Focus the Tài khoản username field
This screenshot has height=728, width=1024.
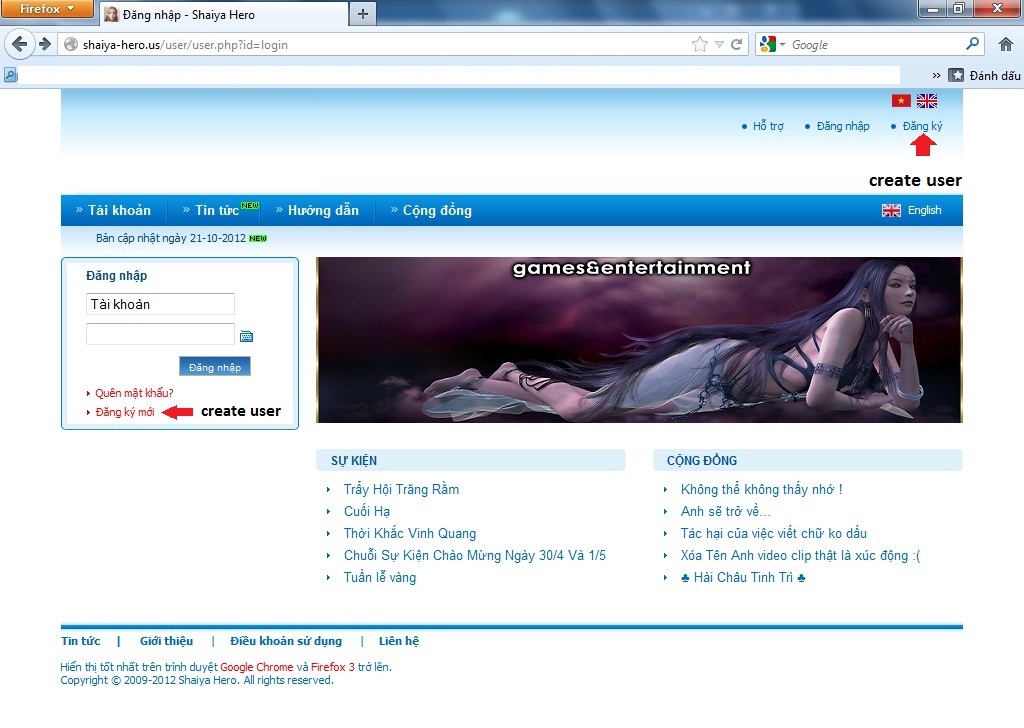pos(160,304)
